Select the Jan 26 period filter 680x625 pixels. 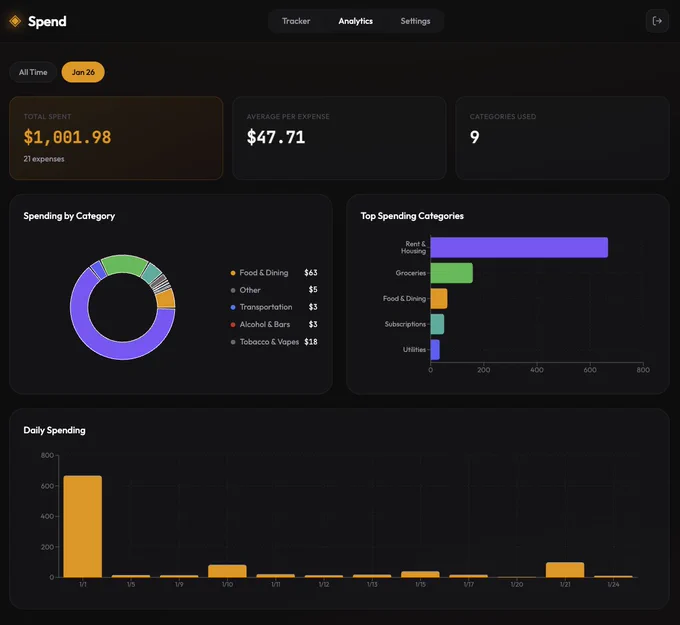click(x=83, y=72)
